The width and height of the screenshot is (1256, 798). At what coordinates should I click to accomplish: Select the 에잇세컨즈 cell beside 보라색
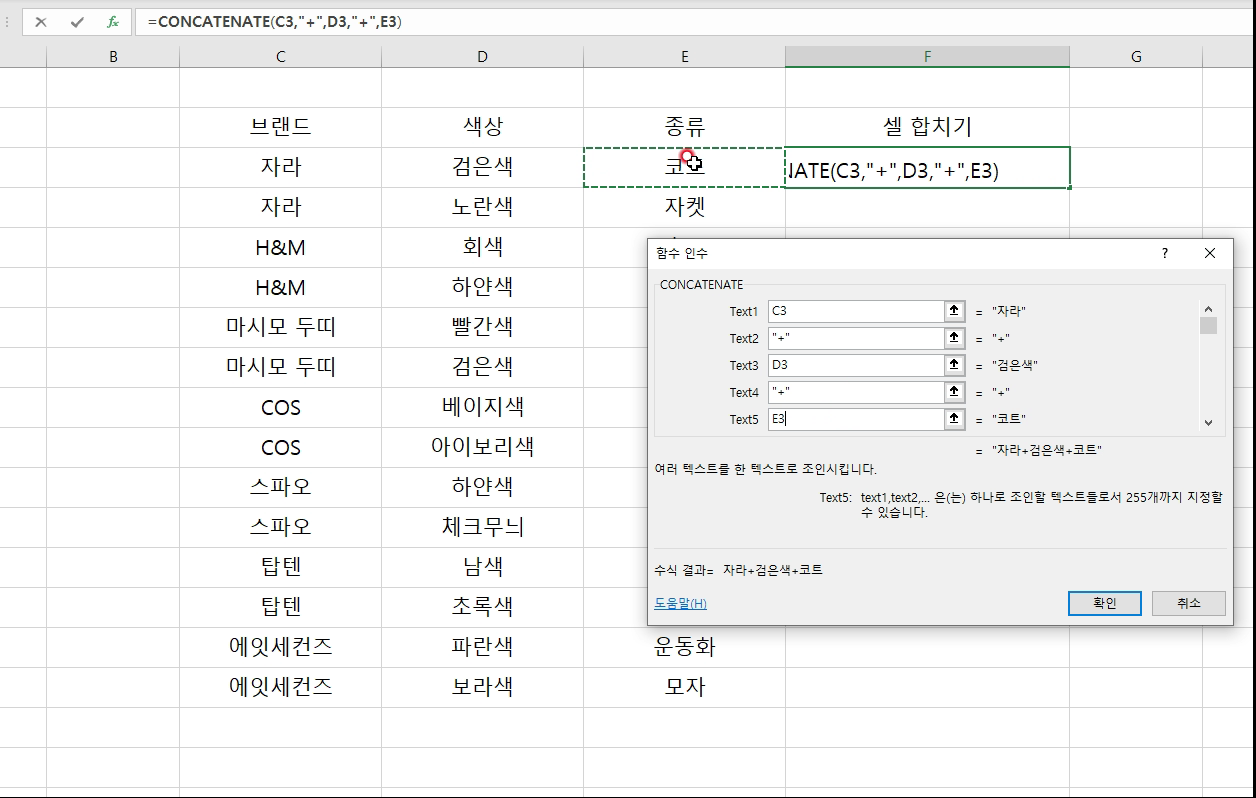coord(280,687)
